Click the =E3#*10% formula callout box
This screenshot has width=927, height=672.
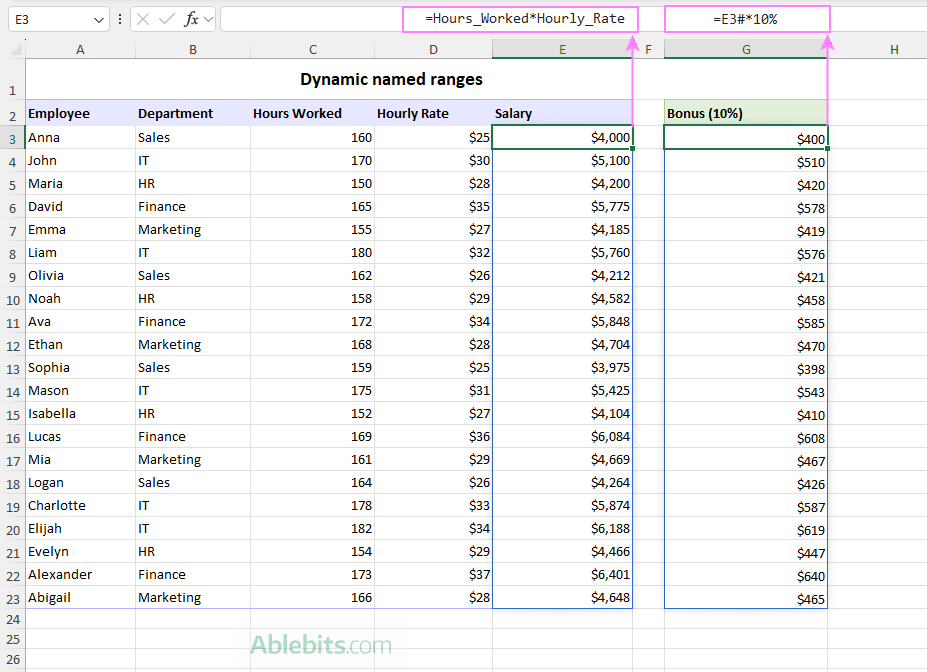pos(747,18)
